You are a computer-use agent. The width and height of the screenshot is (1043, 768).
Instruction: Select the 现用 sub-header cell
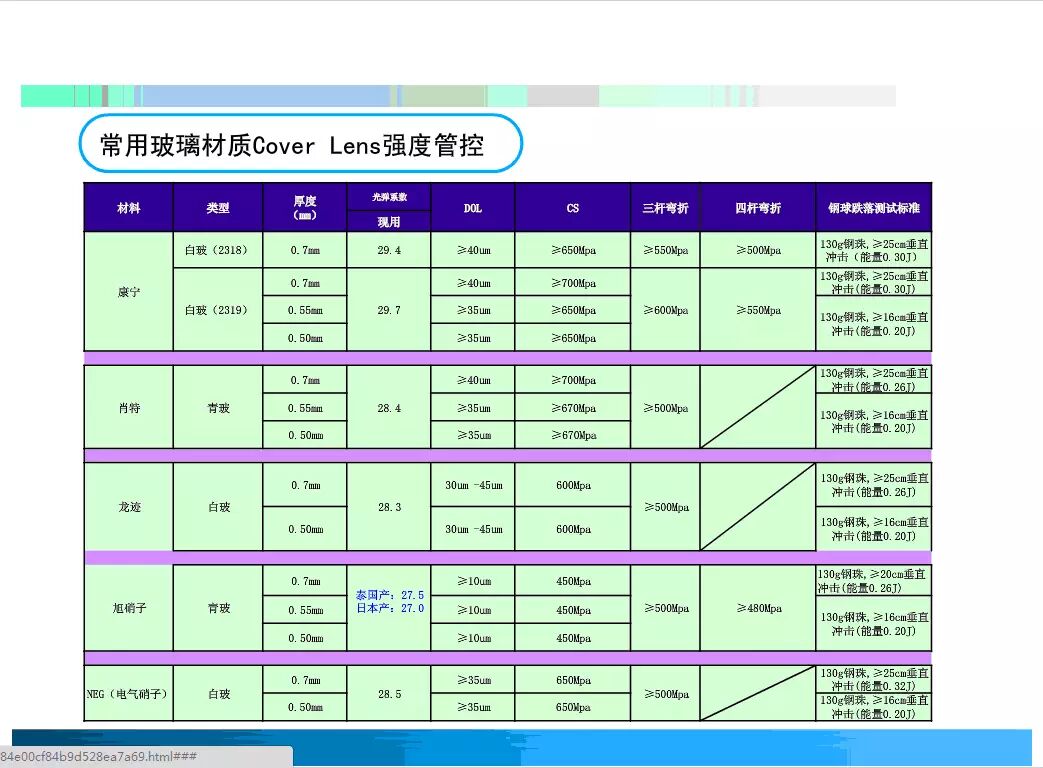[389, 221]
